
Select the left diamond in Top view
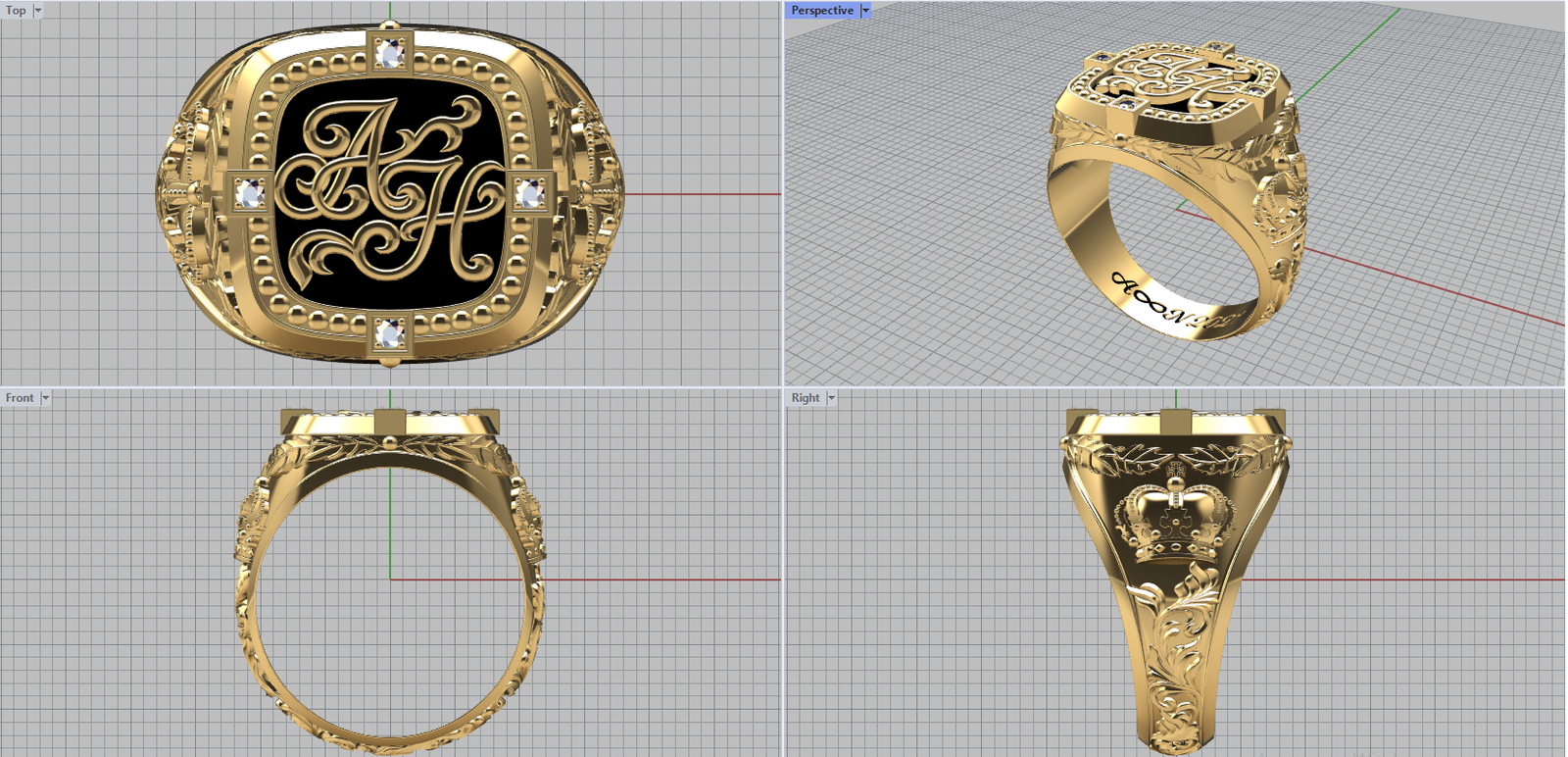pyautogui.click(x=250, y=193)
